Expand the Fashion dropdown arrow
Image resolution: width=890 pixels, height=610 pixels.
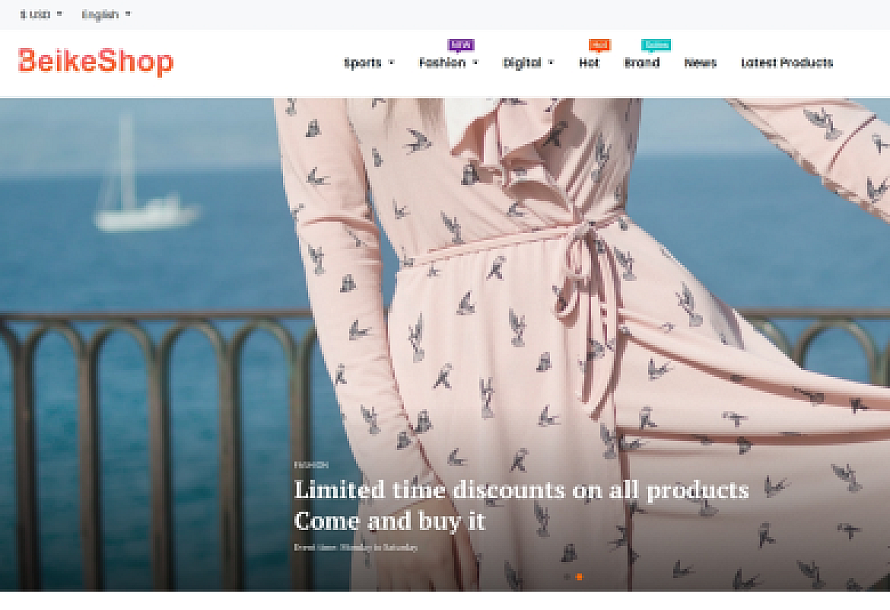click(x=476, y=62)
